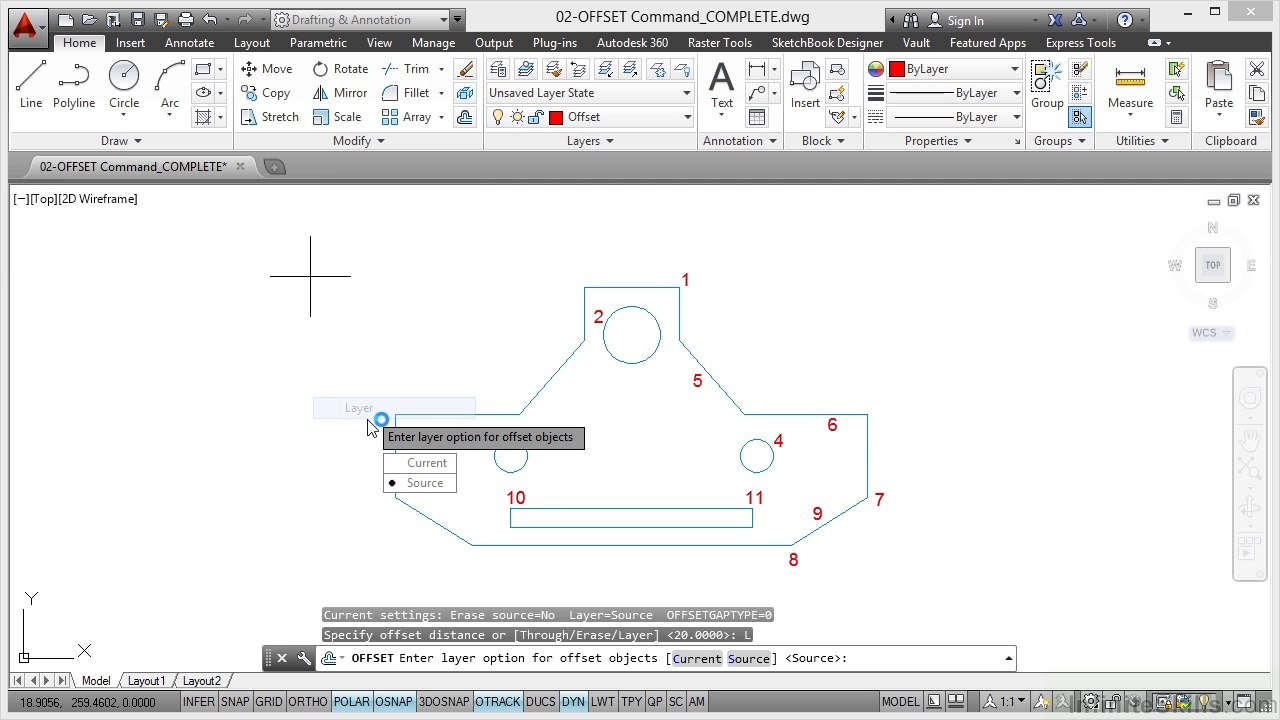Select the Source layer option
The height and width of the screenshot is (720, 1280).
(420, 483)
